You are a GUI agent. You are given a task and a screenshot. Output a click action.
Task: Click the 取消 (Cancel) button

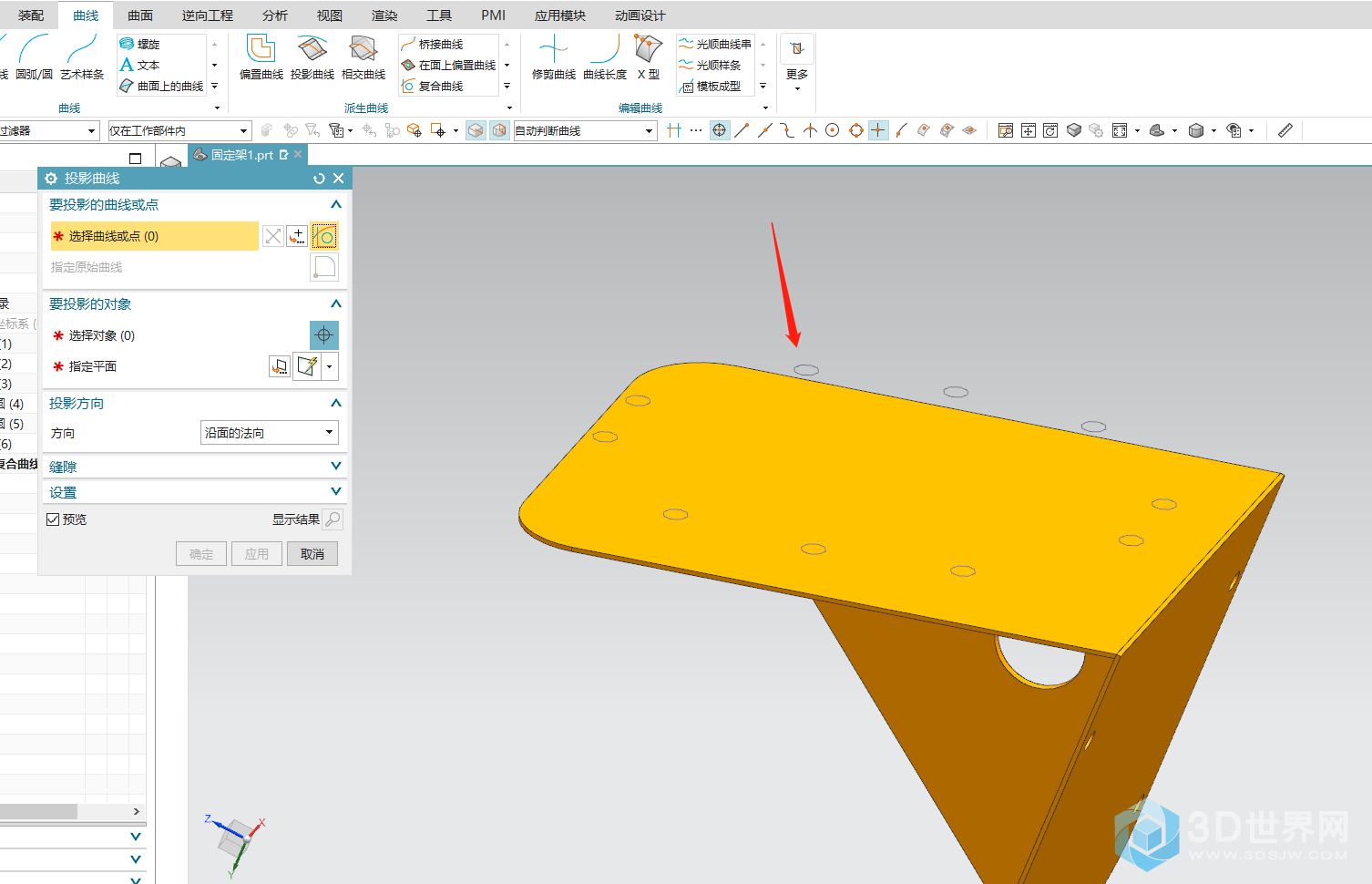pos(312,554)
